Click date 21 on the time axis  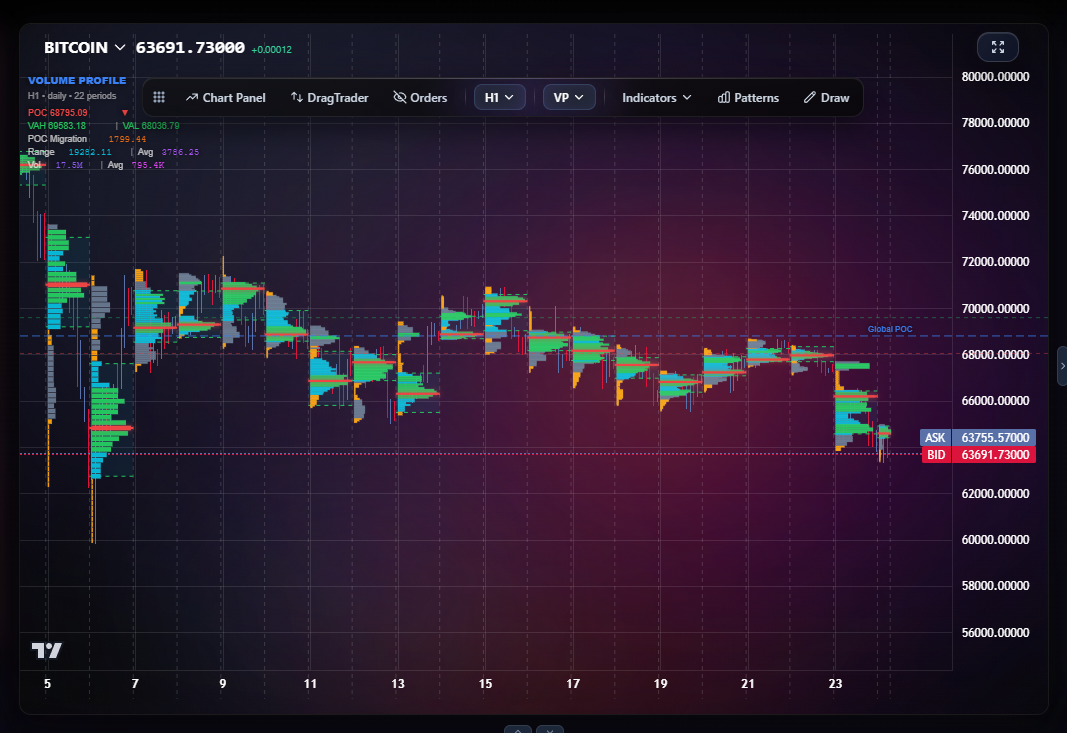pyautogui.click(x=748, y=684)
